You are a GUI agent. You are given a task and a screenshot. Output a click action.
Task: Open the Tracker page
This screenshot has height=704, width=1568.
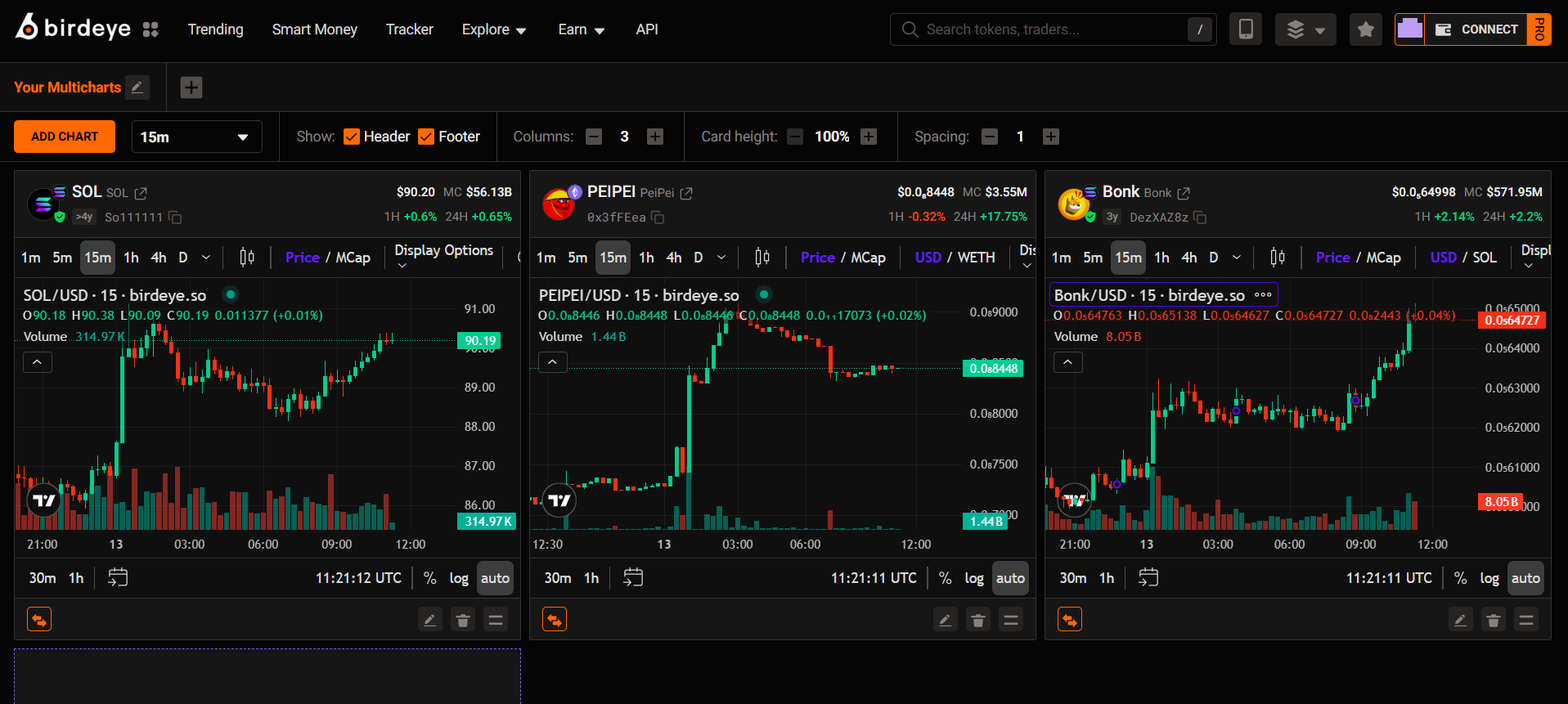click(x=410, y=29)
